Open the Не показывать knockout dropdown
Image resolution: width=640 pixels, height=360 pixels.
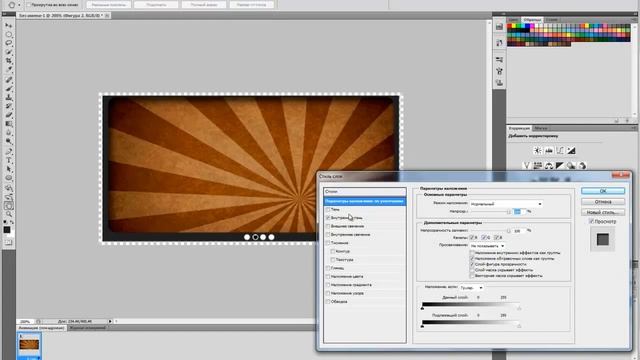(487, 246)
